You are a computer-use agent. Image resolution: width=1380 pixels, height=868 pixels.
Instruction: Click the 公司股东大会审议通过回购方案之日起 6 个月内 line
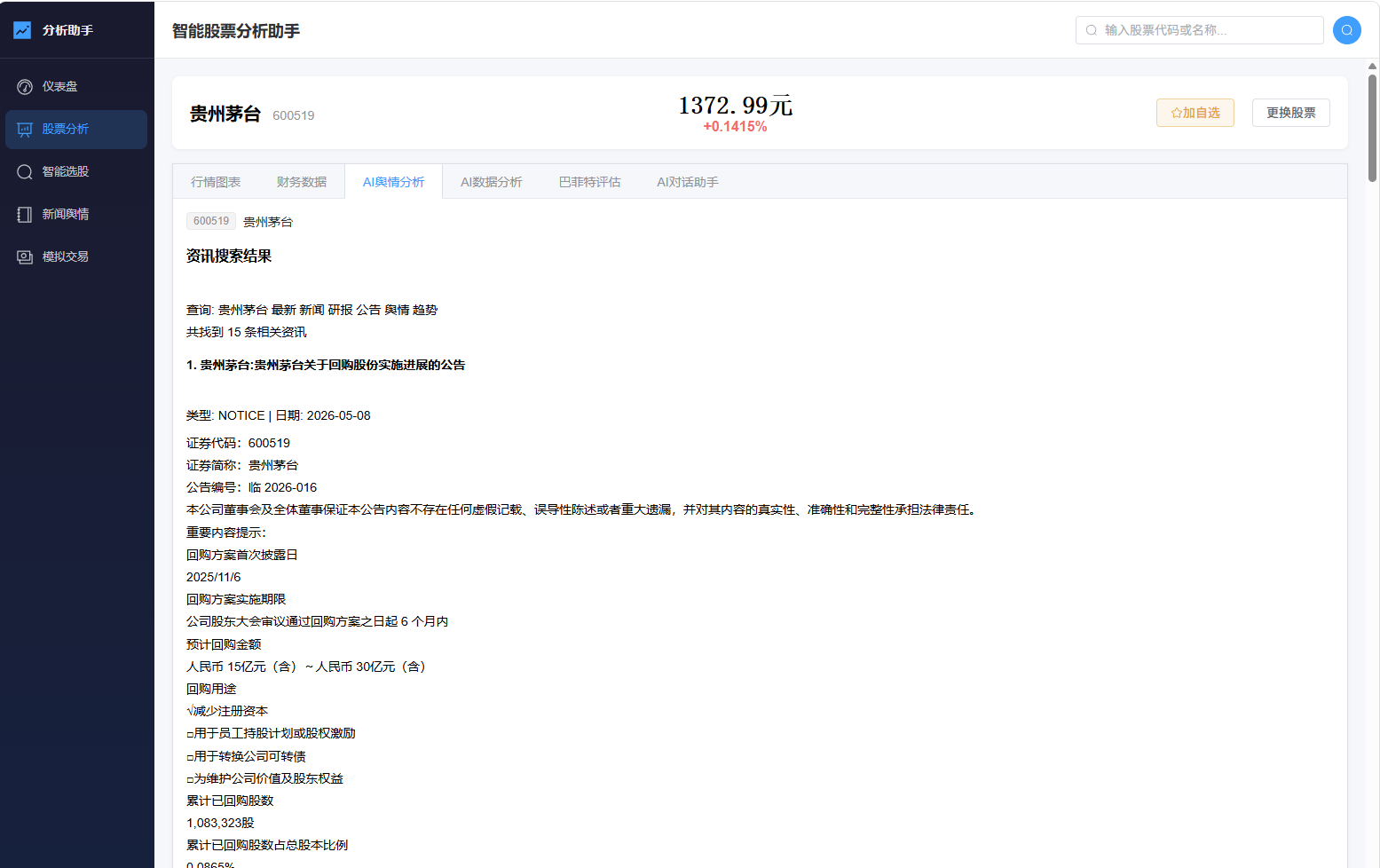317,621
